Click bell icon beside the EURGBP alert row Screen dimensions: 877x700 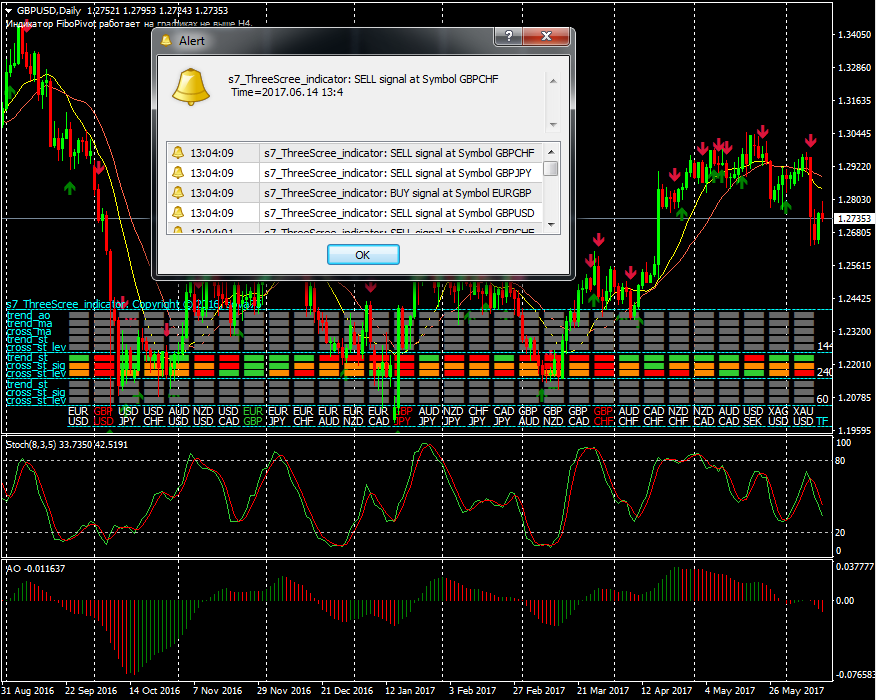tap(178, 192)
